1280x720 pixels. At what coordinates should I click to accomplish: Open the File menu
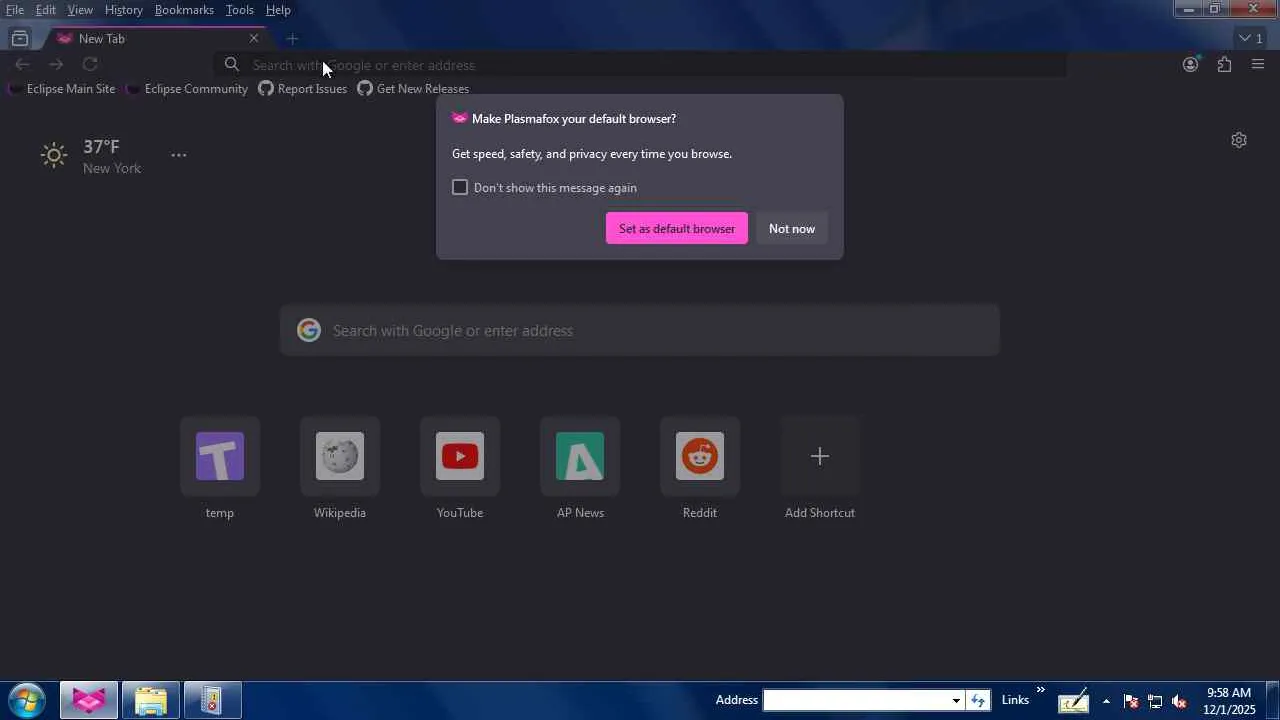point(15,10)
